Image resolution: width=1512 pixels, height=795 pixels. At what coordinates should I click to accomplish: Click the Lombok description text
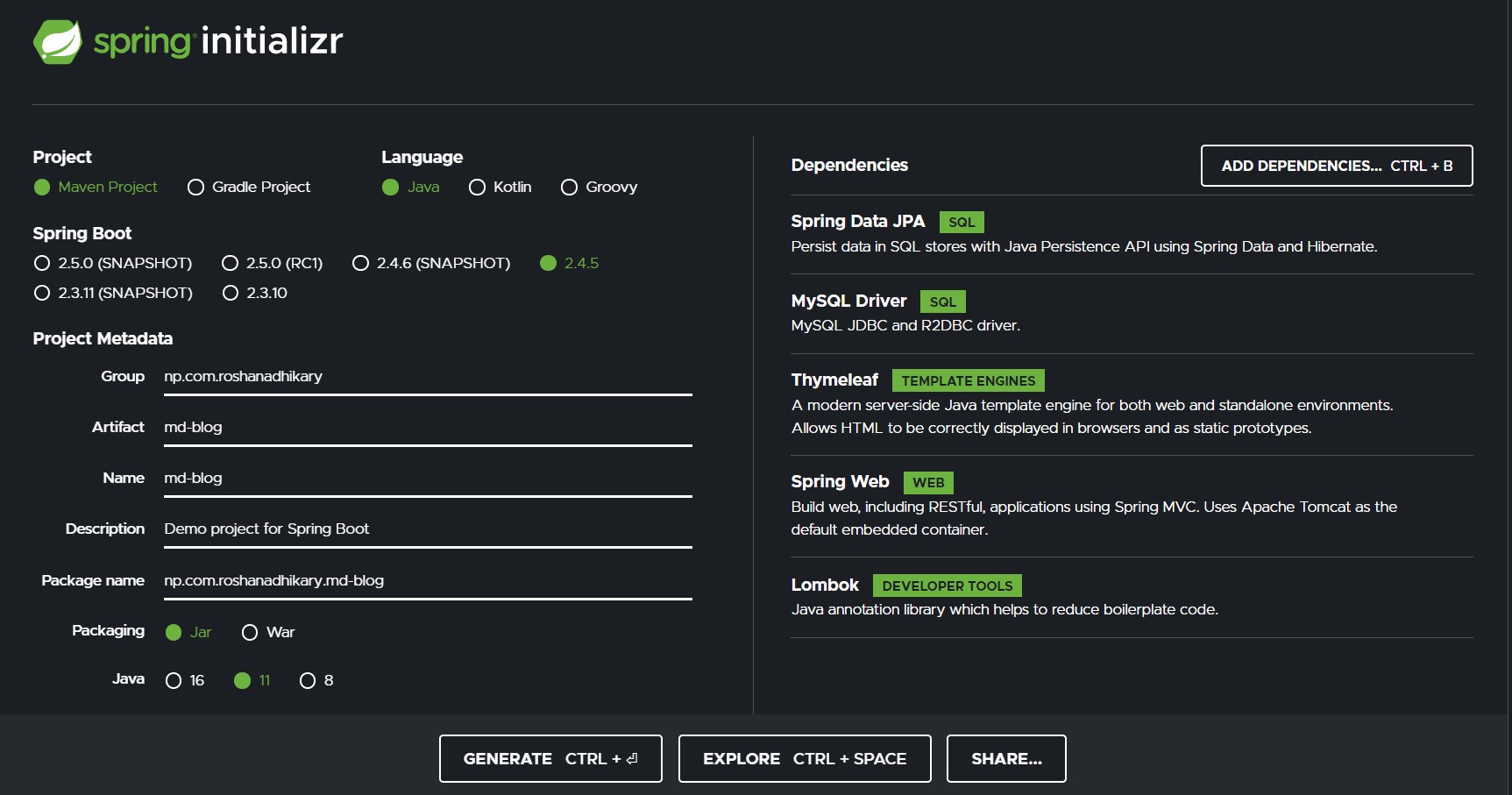tap(1004, 609)
